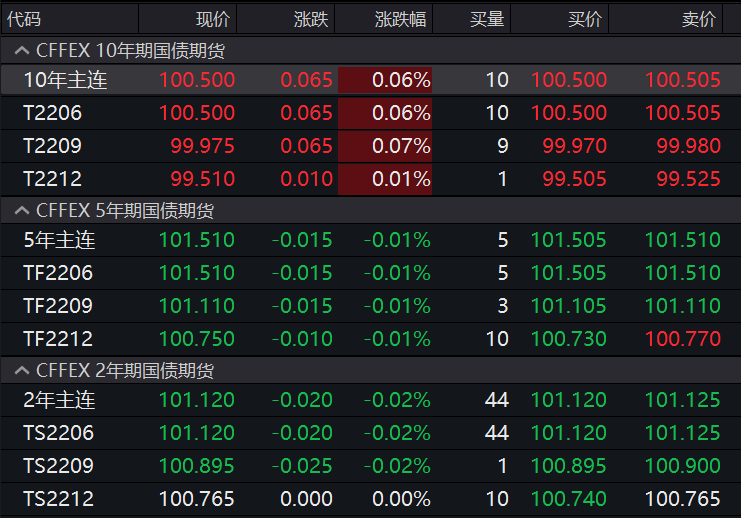
Task: Sort by 买量 column header
Action: (487, 19)
